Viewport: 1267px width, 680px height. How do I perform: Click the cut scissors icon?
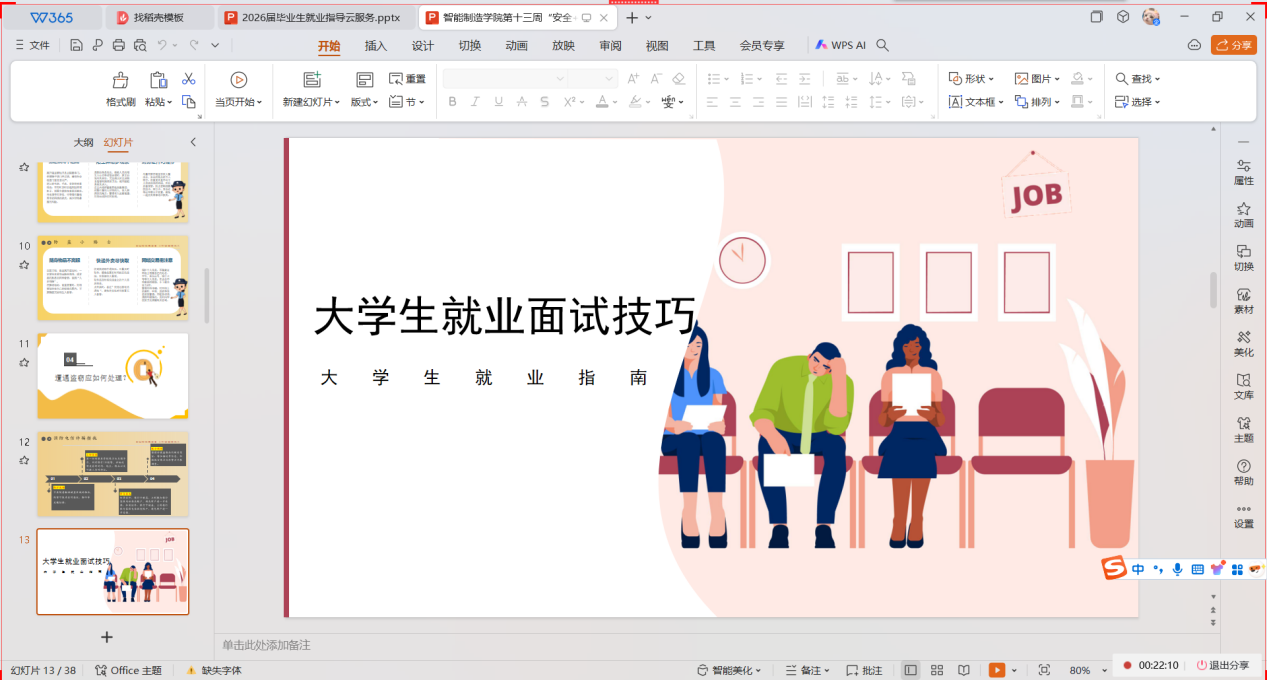(188, 80)
